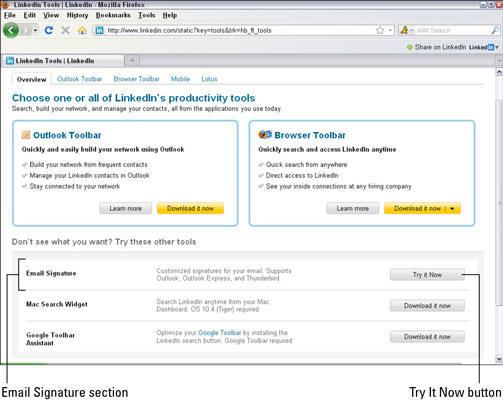Switch to the Outlook Toolbar tab
This screenshot has width=503, height=400.
pyautogui.click(x=79, y=79)
